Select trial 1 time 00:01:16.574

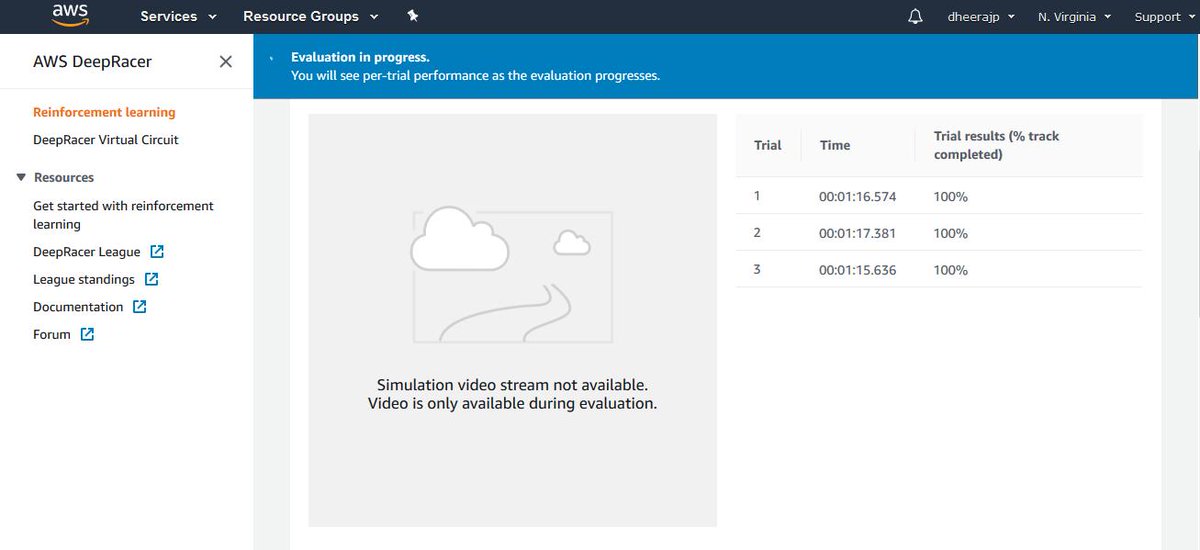[x=857, y=197]
